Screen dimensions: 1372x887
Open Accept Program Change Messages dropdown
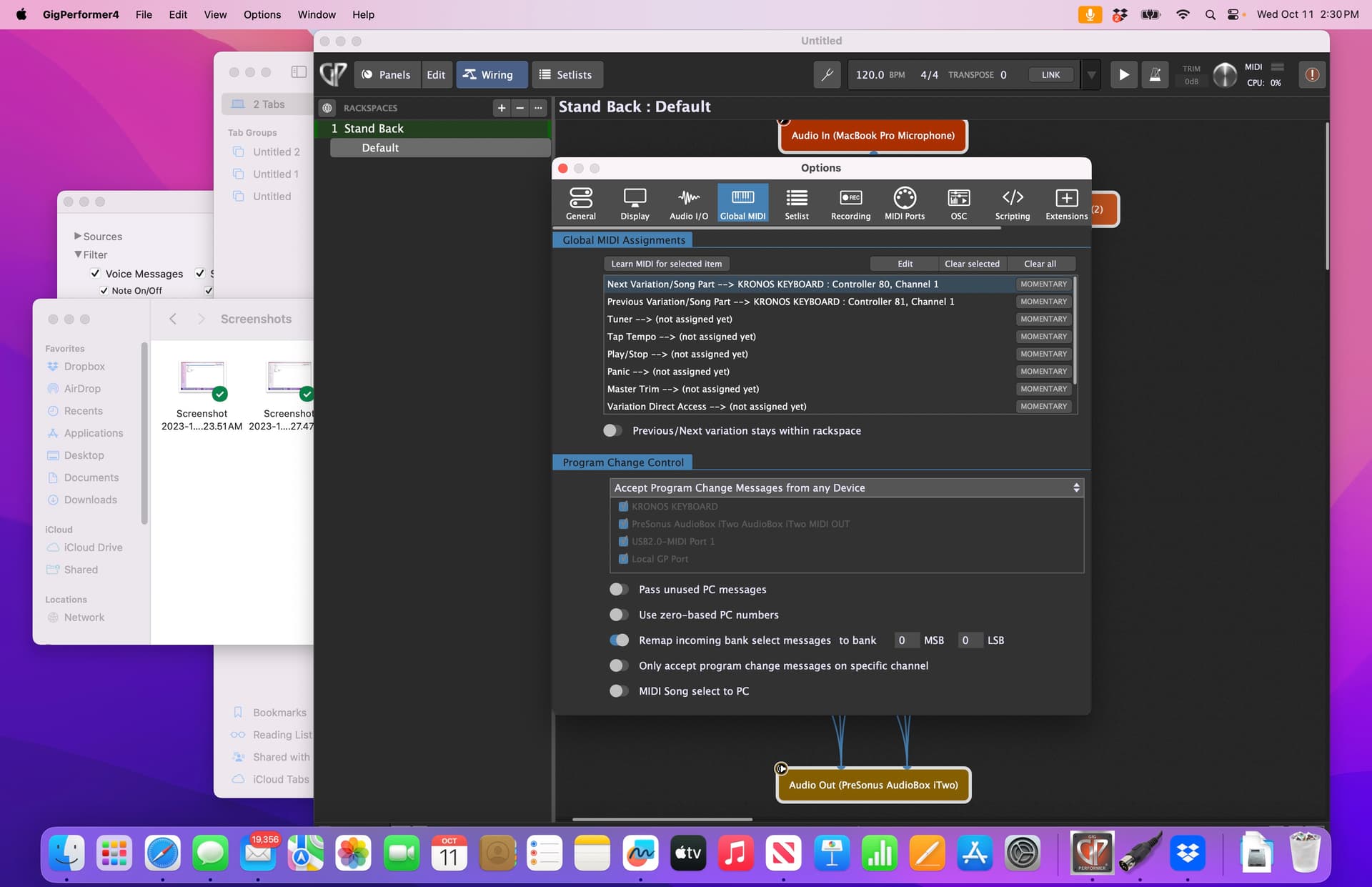point(847,487)
